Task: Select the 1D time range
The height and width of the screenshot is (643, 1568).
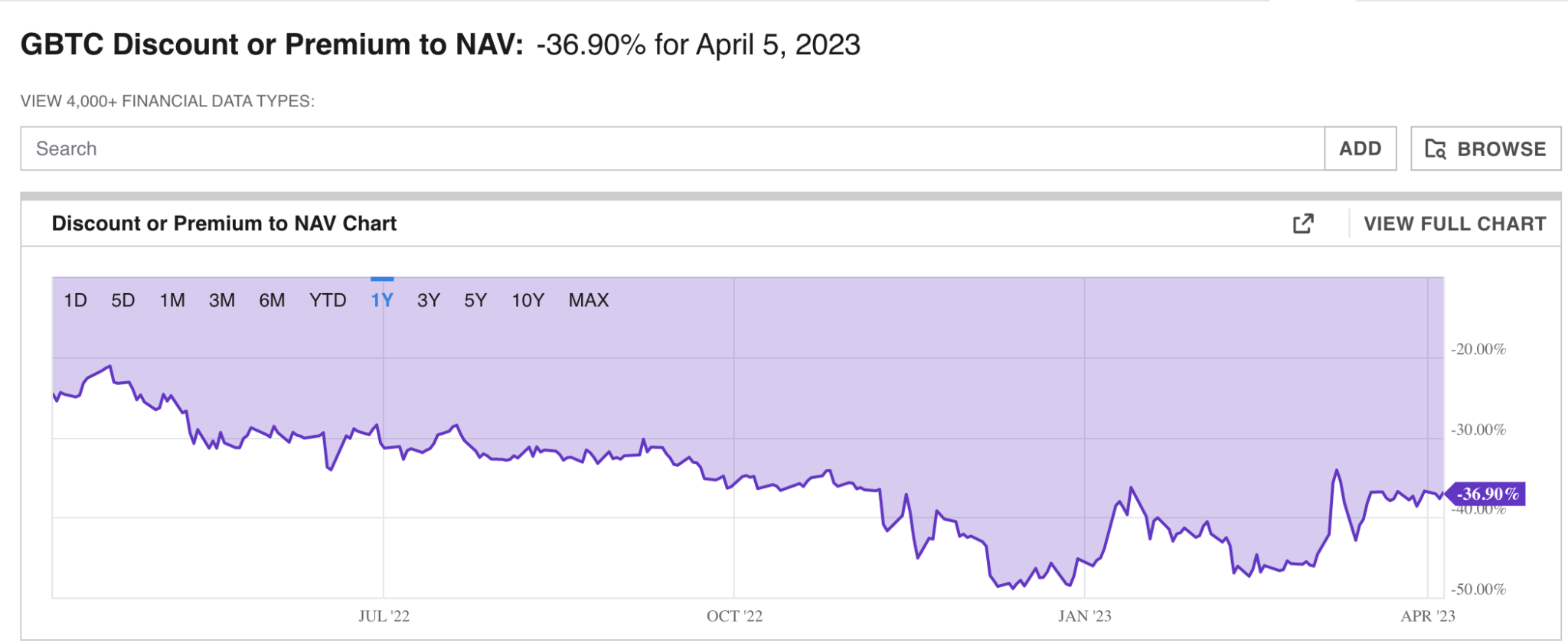Action: coord(75,300)
